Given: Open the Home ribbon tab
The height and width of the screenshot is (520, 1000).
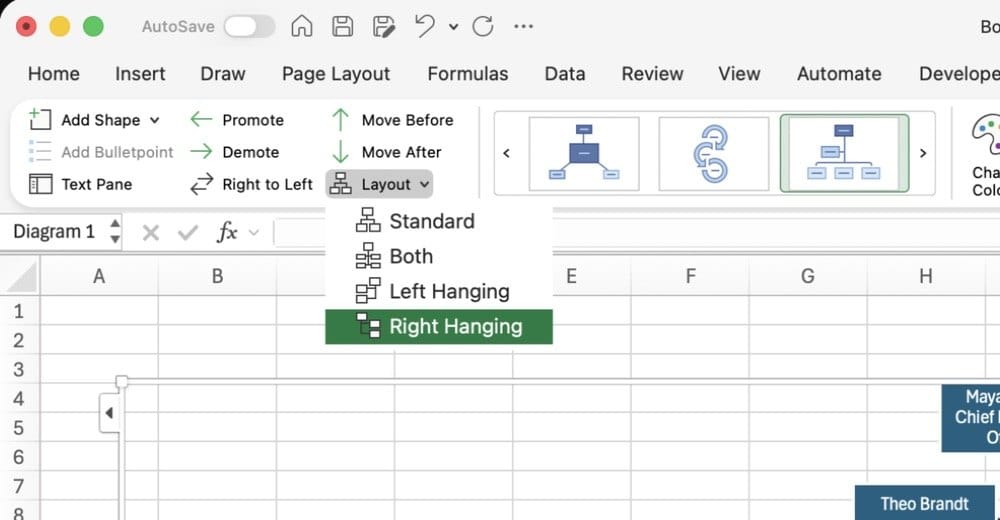Looking at the screenshot, I should click(x=54, y=73).
